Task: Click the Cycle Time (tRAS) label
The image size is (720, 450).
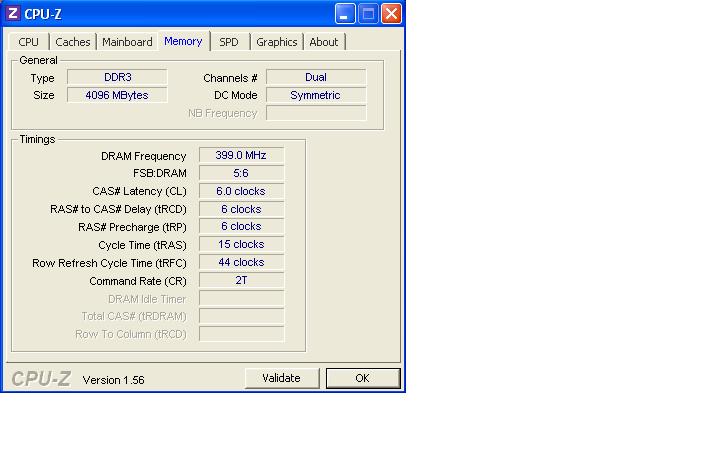Action: point(142,245)
